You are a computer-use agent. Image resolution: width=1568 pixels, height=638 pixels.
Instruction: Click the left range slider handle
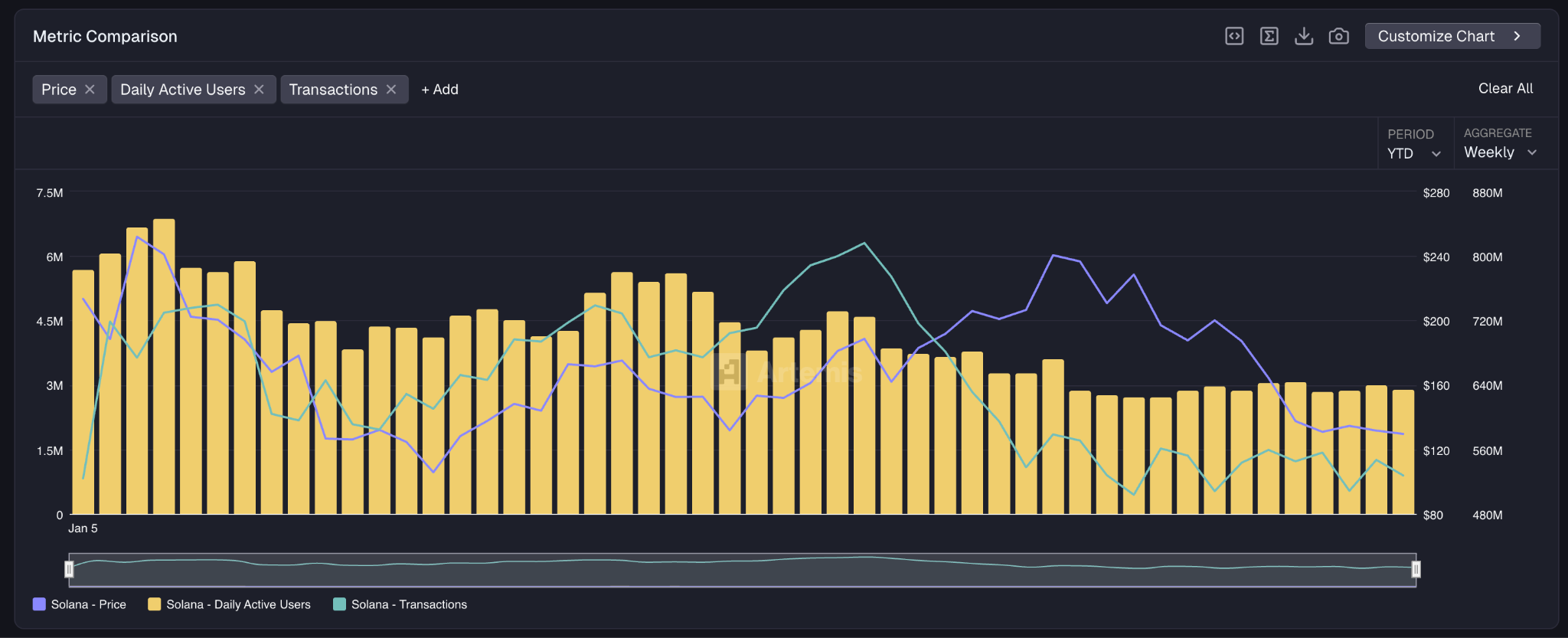point(69,569)
